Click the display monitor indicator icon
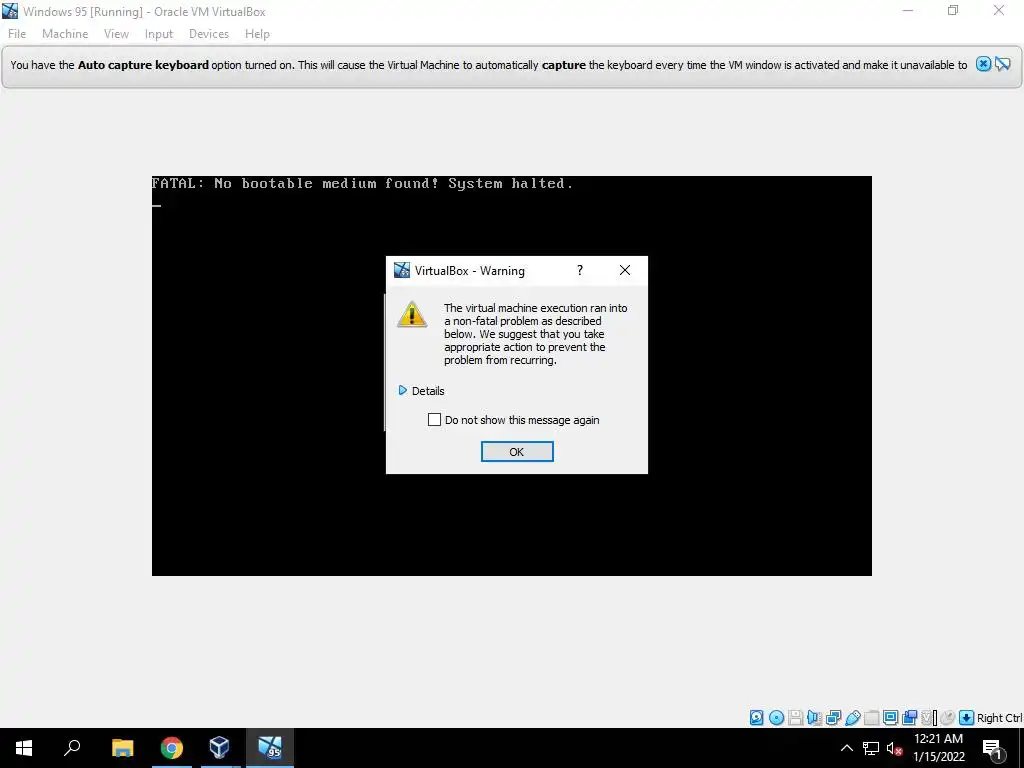Viewport: 1024px width, 768px height. point(890,718)
